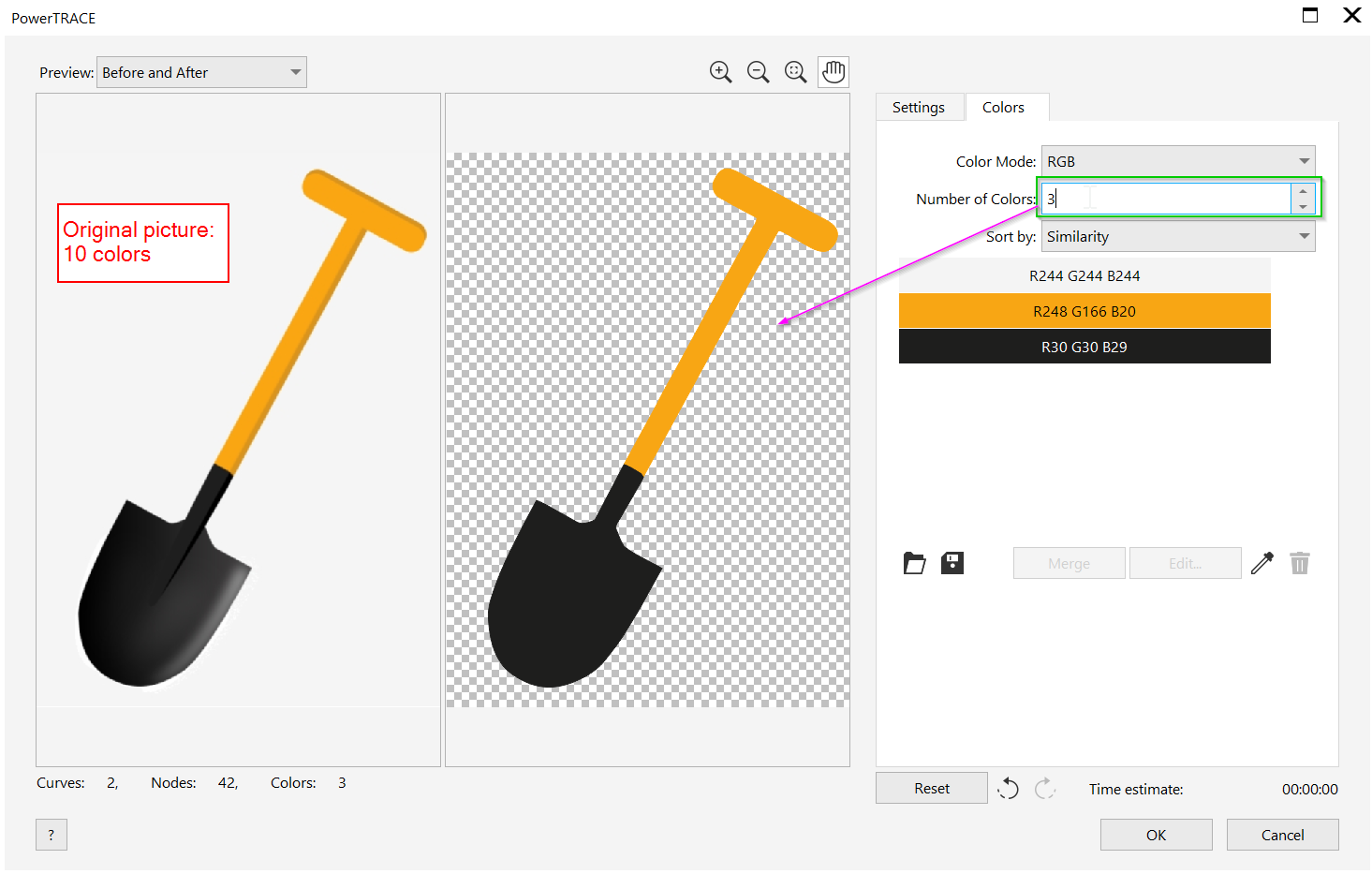Open the Sort by Similarity dropdown

[1178, 237]
